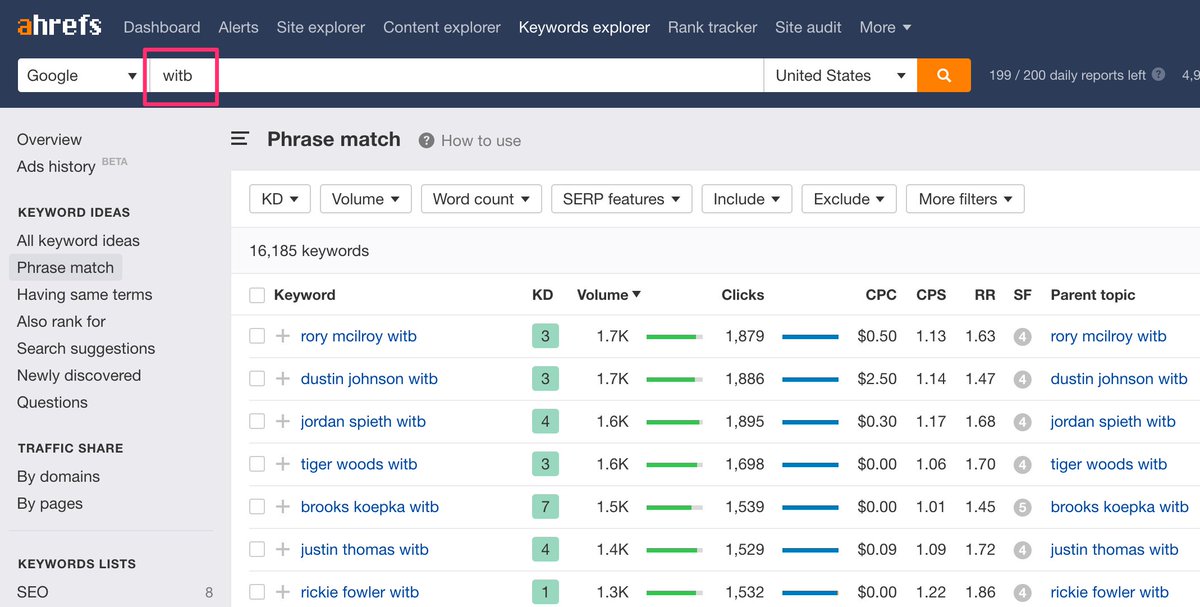1200x607 pixels.
Task: Open Site explorer in top navigation
Action: point(321,27)
